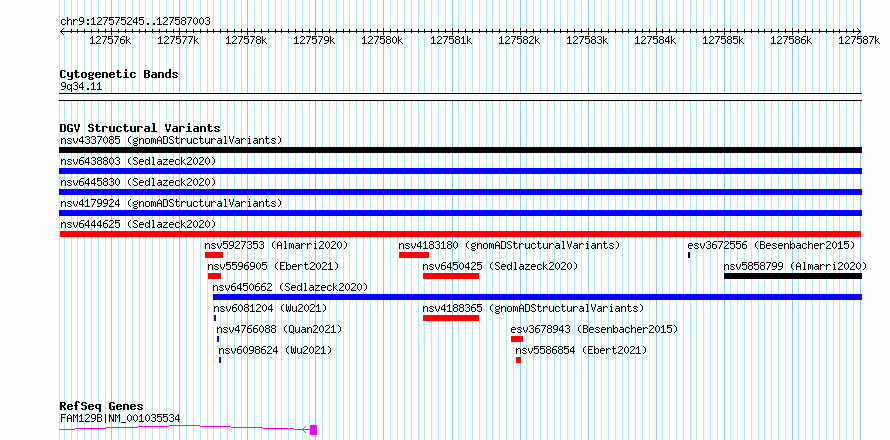The height and width of the screenshot is (440, 890).
Task: Click the 127587k ruler tick label
Action: coord(860,40)
